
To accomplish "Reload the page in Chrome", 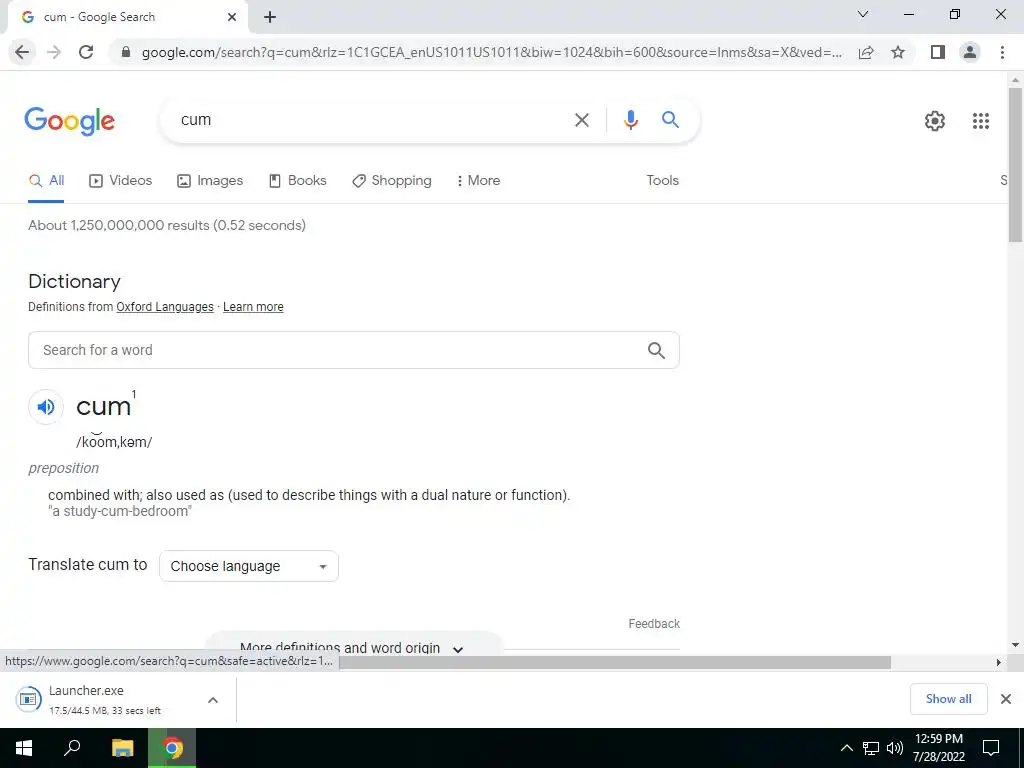I will click(86, 52).
